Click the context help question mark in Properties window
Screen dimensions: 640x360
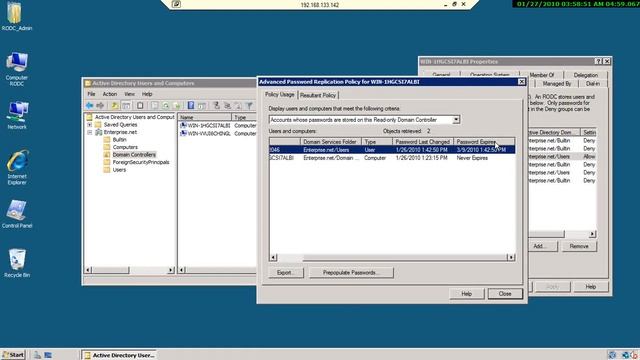coord(598,61)
